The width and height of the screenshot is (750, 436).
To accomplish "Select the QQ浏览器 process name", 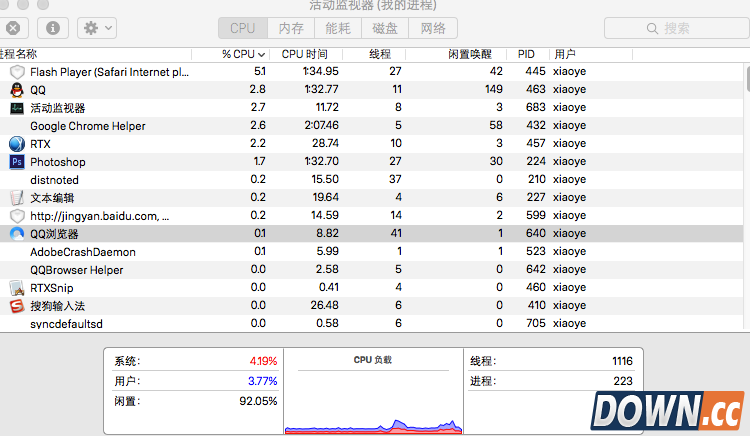I will coord(54,234).
